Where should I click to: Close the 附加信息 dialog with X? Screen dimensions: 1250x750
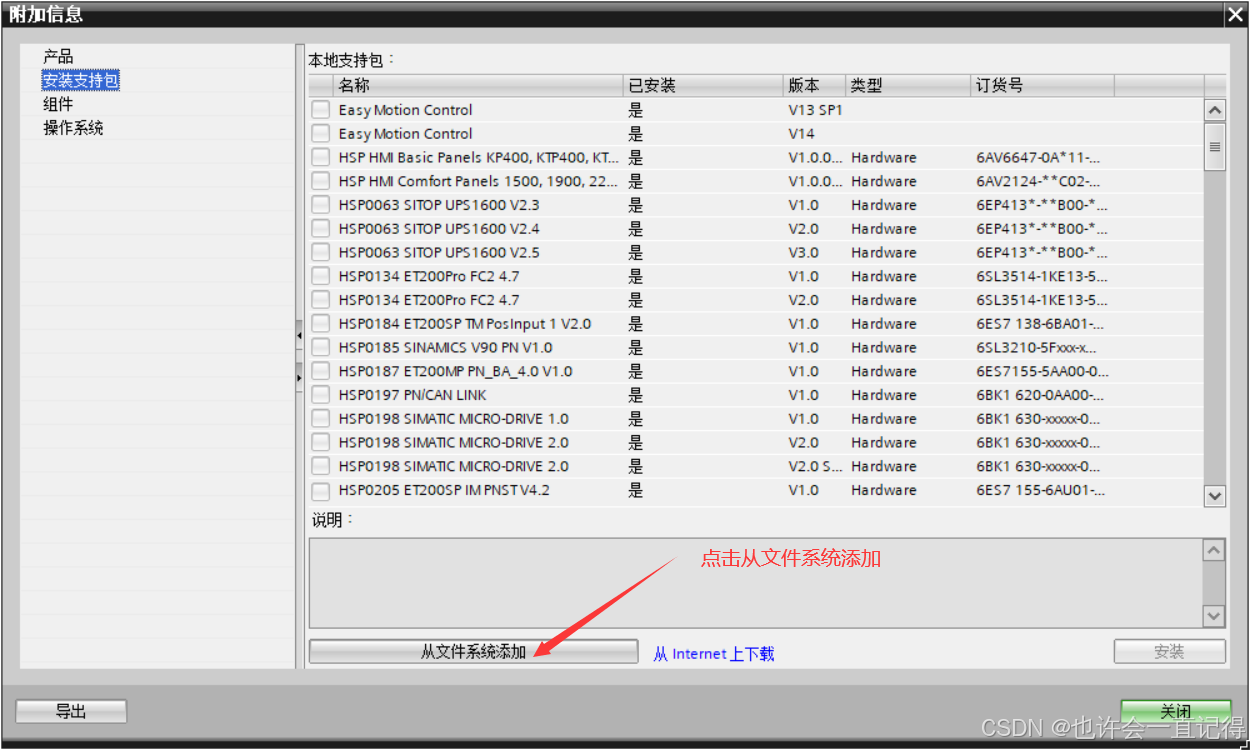point(1235,14)
